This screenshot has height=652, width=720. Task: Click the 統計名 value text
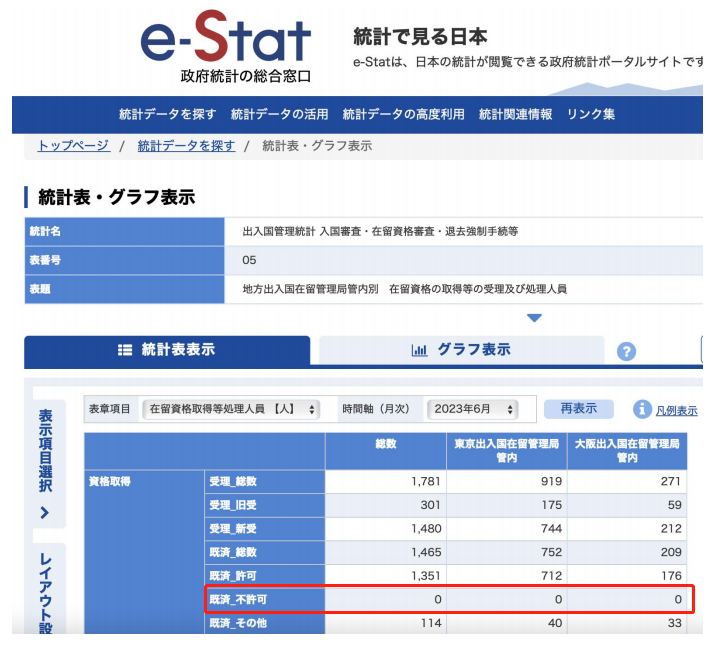(x=380, y=231)
